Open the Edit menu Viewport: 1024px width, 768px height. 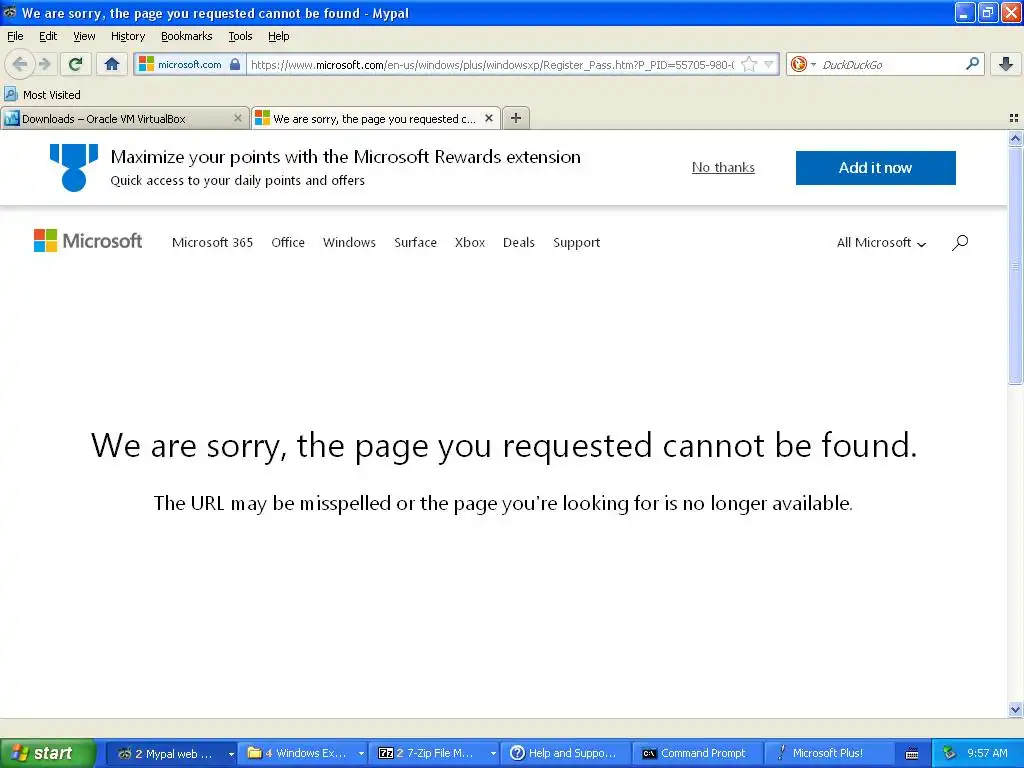pyautogui.click(x=48, y=36)
